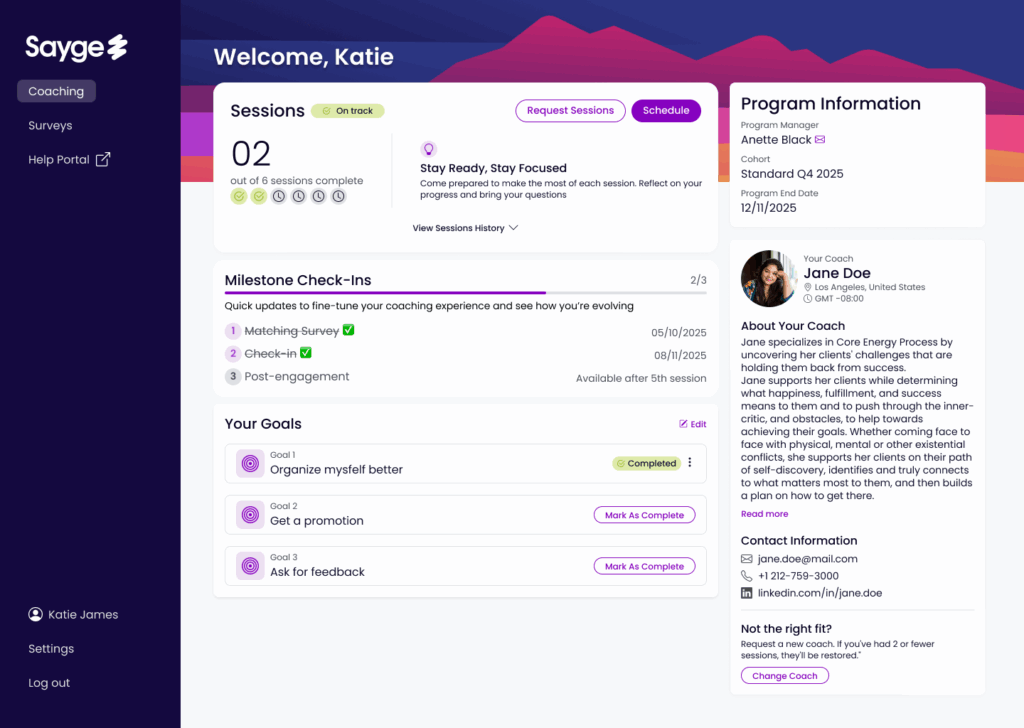Click the lightbulb tip icon in Sessions
Viewport: 1024px width, 728px height.
point(429,149)
